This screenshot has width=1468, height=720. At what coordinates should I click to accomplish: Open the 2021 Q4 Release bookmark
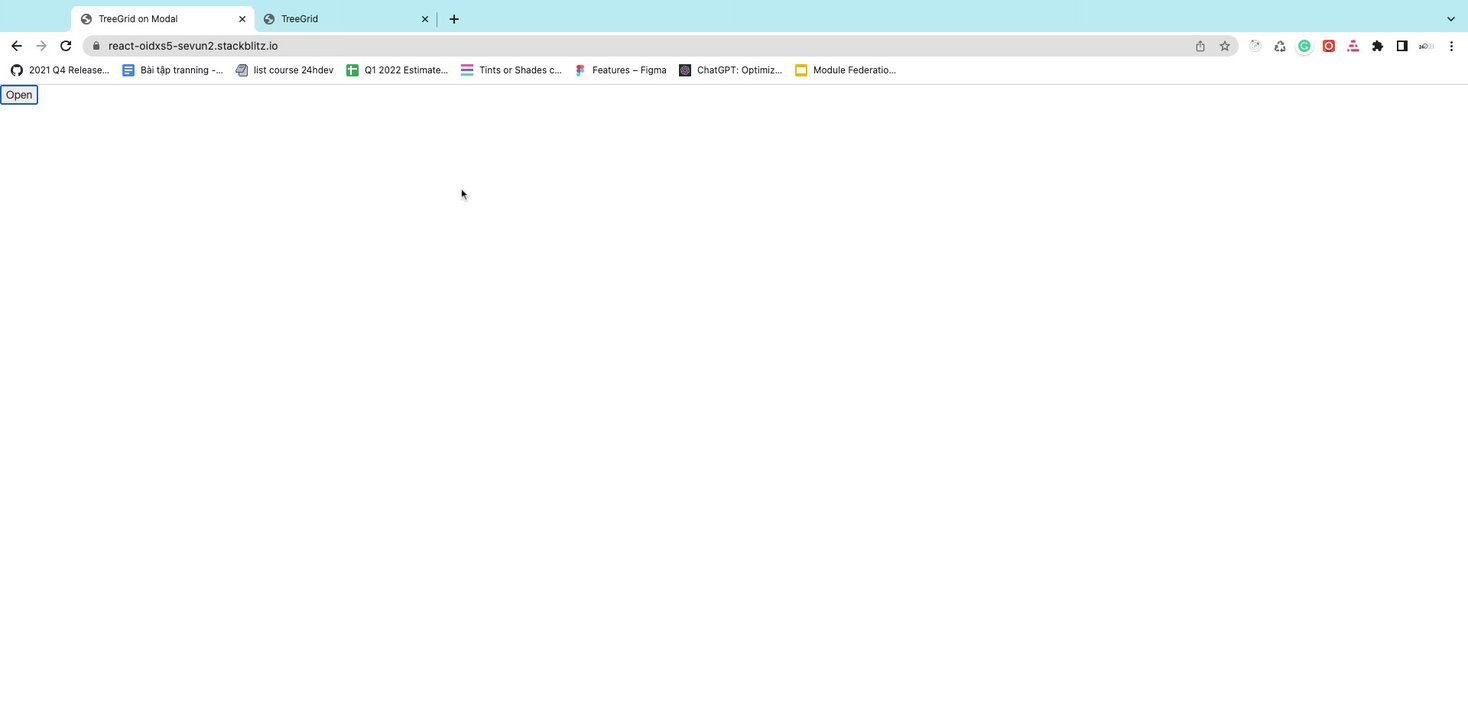[60, 70]
